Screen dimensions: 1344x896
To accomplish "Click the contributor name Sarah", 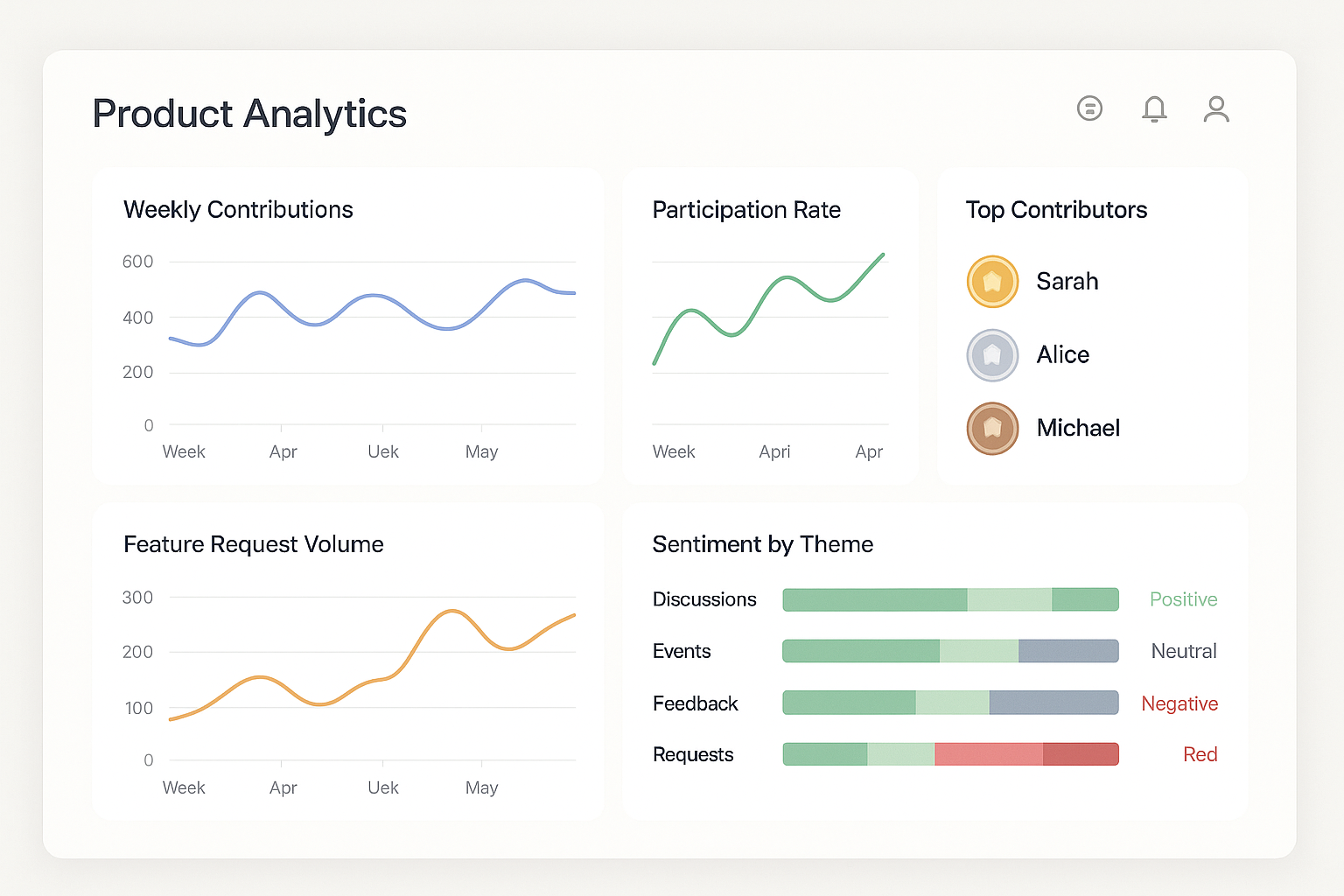I will (1067, 282).
